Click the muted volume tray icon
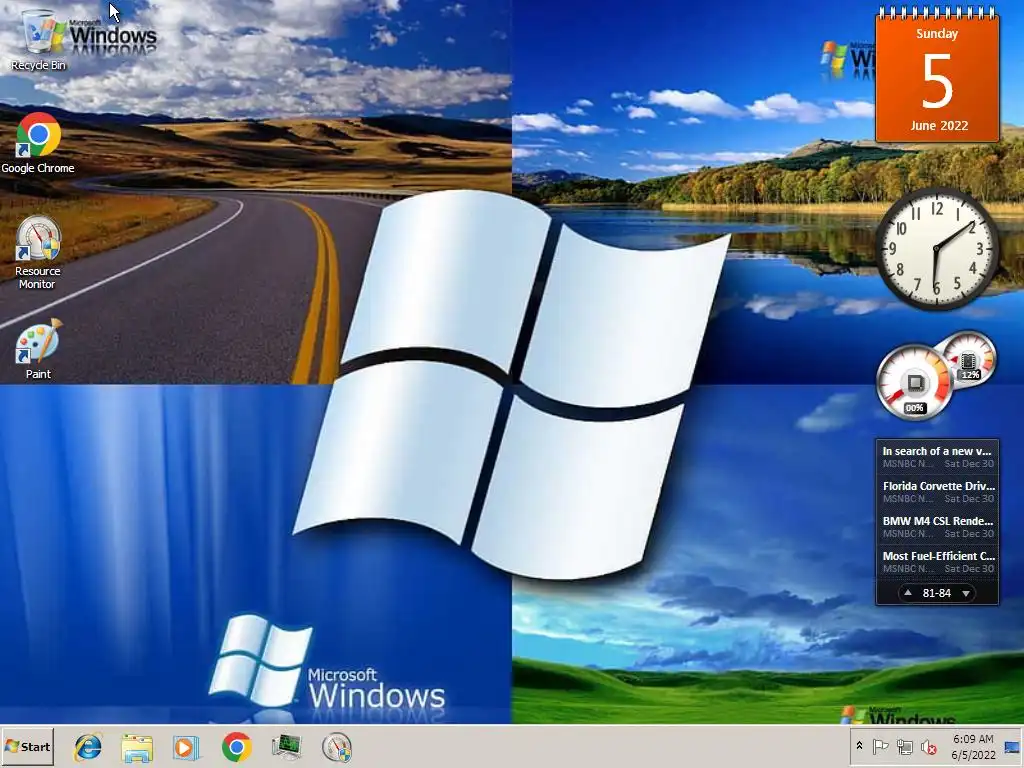Image resolution: width=1024 pixels, height=768 pixels. tap(929, 746)
